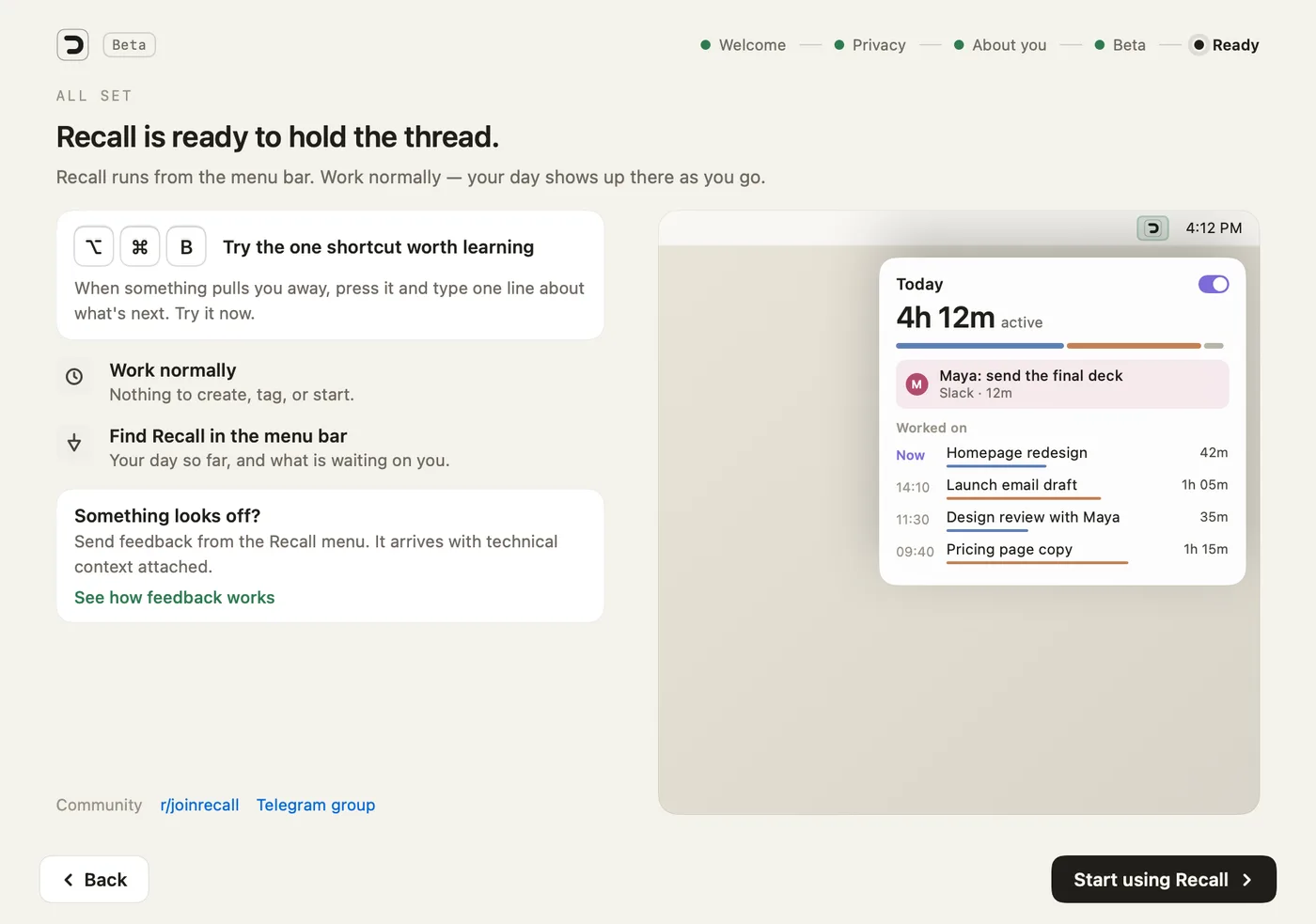Click the blue segment of the activity bar
Viewport: 1316px width, 924px height.
pyautogui.click(x=979, y=346)
